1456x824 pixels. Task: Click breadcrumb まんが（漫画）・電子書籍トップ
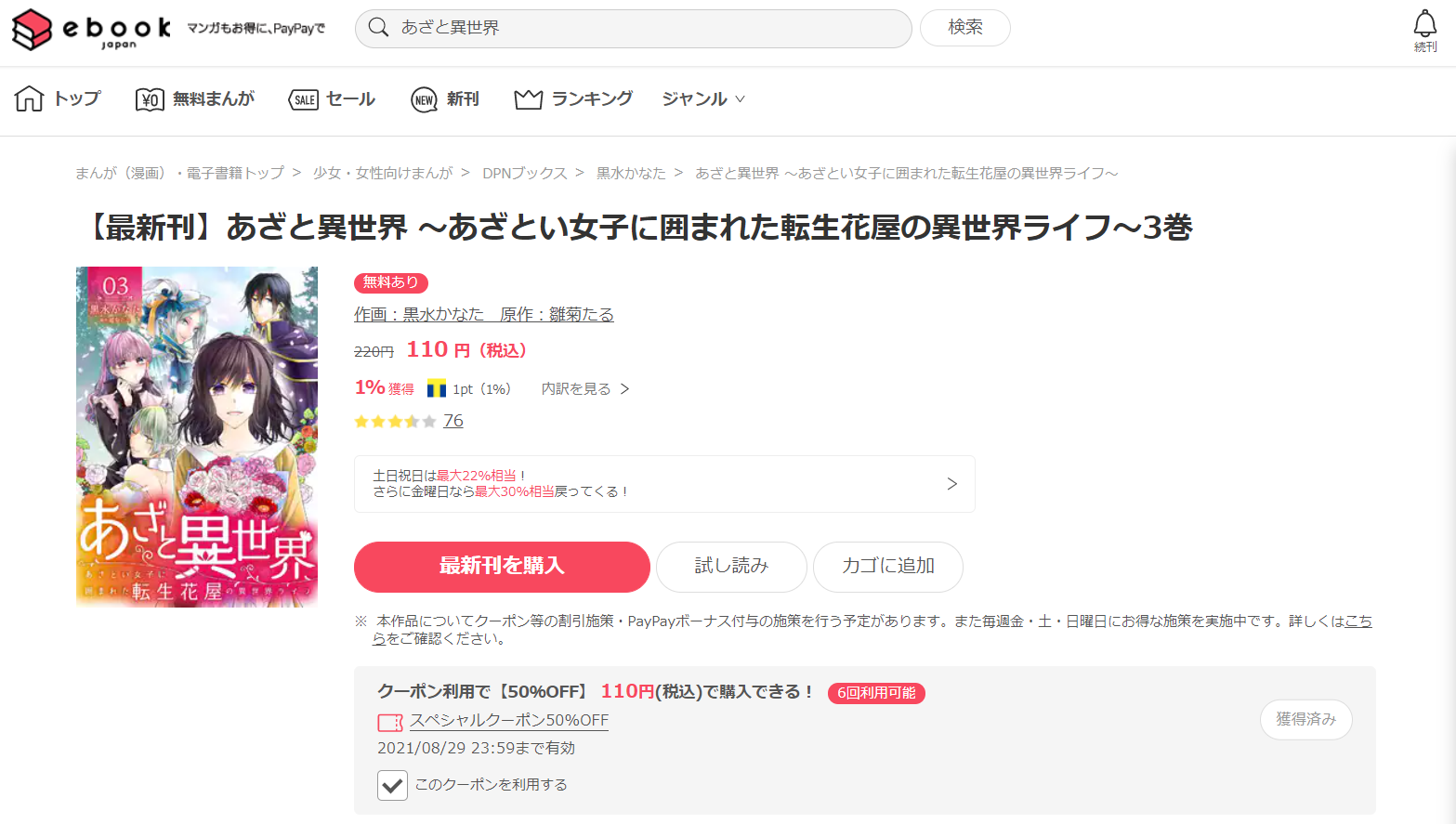click(179, 173)
